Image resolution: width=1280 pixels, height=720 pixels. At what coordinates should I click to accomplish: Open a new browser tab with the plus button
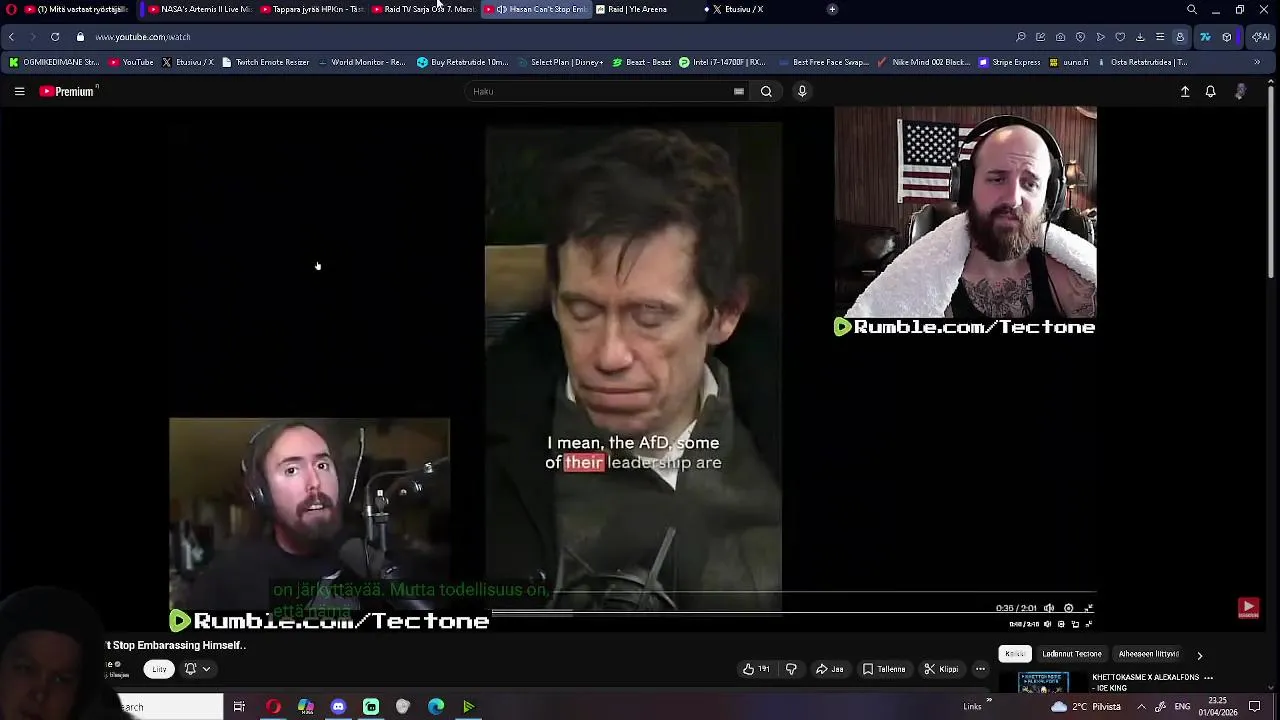pos(832,9)
